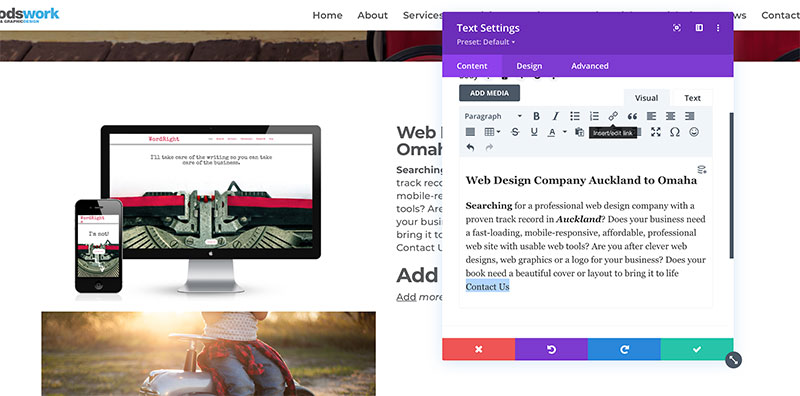Open the Services menu item
Screen dimensions: 800x396
(x=422, y=15)
